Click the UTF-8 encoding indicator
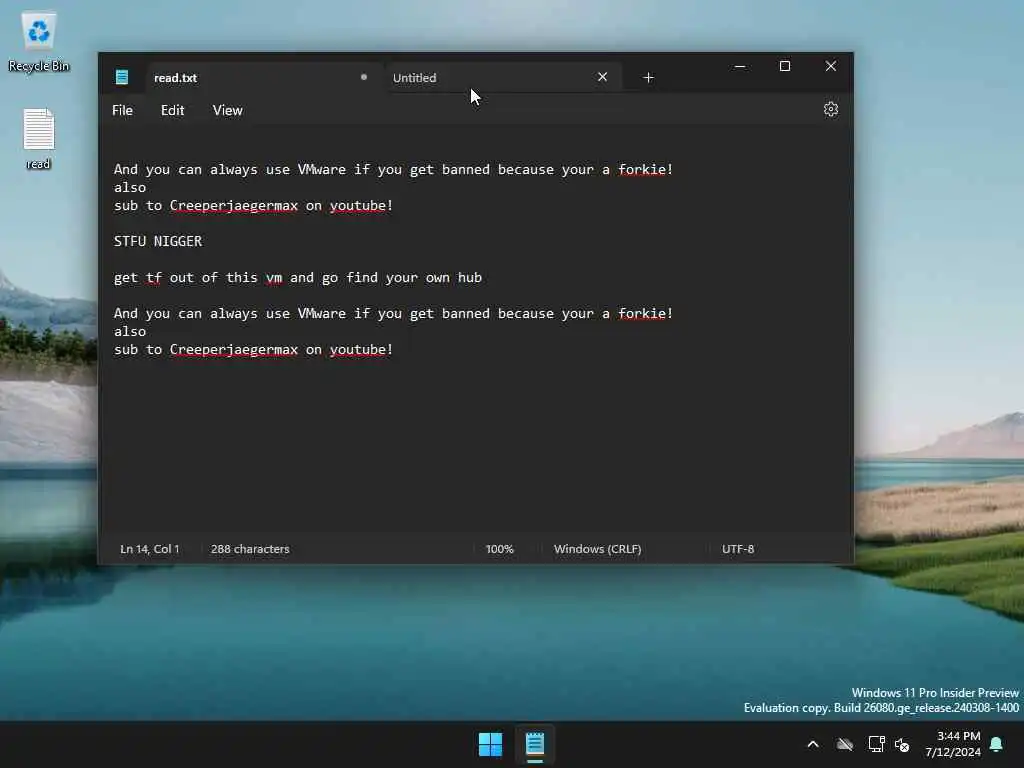This screenshot has height=768, width=1024. [x=738, y=549]
